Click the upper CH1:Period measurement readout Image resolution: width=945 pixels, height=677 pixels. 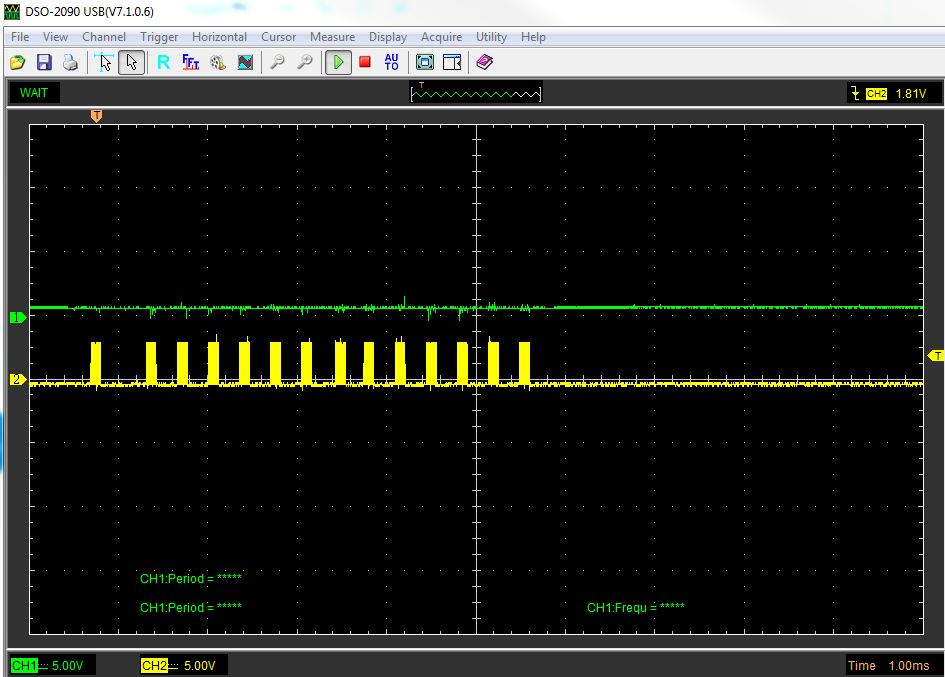190,579
